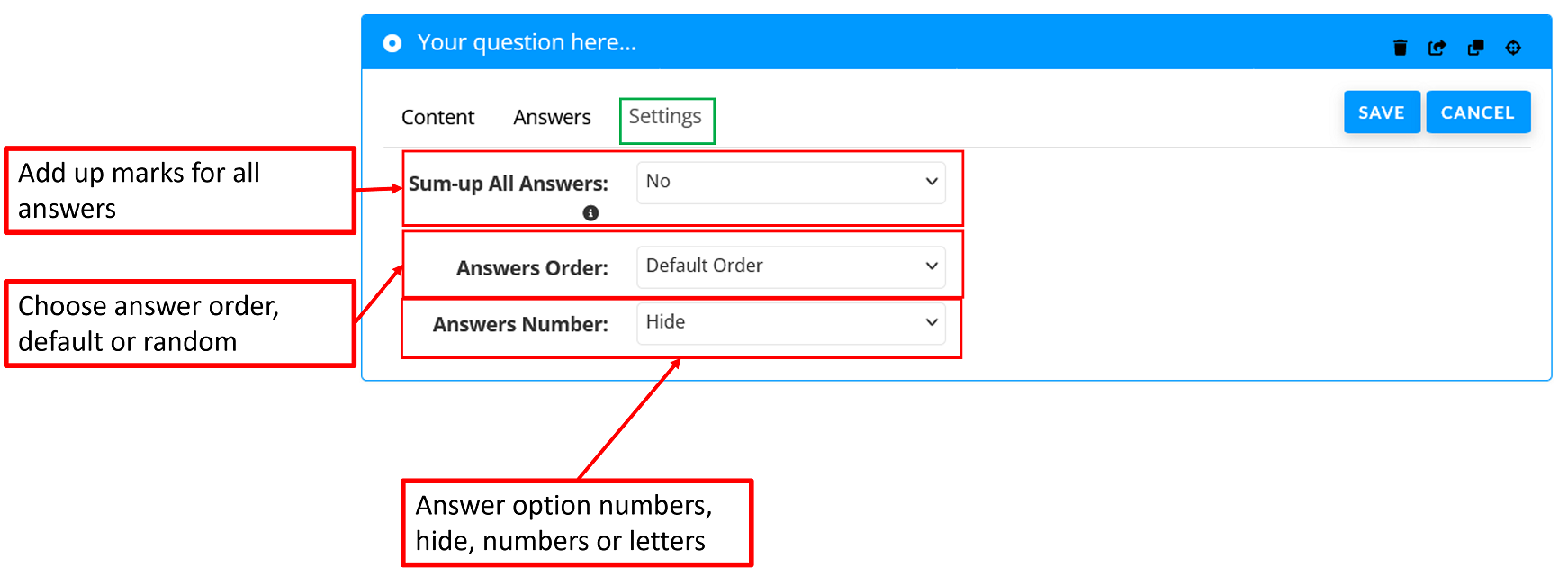Select Default Order in Answers Order

pyautogui.click(x=790, y=265)
